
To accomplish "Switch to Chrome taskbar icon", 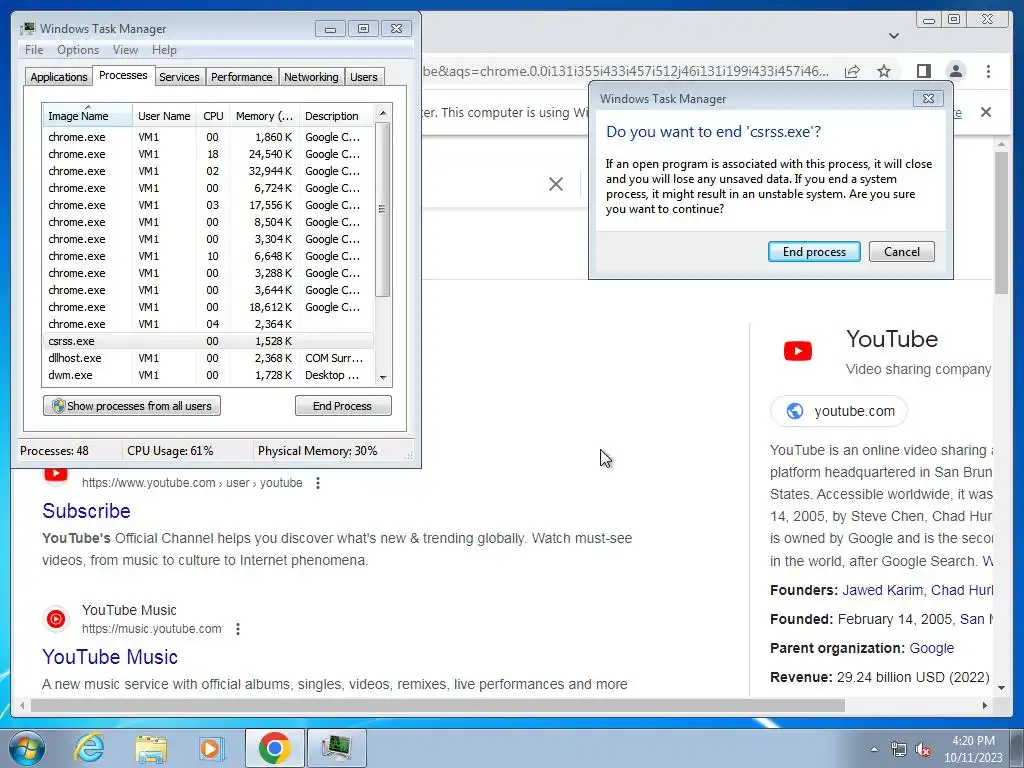I will click(x=274, y=748).
